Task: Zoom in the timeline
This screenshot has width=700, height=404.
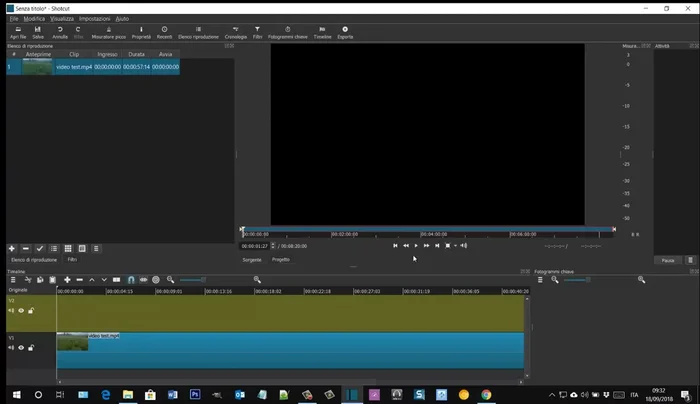Action: pos(257,280)
